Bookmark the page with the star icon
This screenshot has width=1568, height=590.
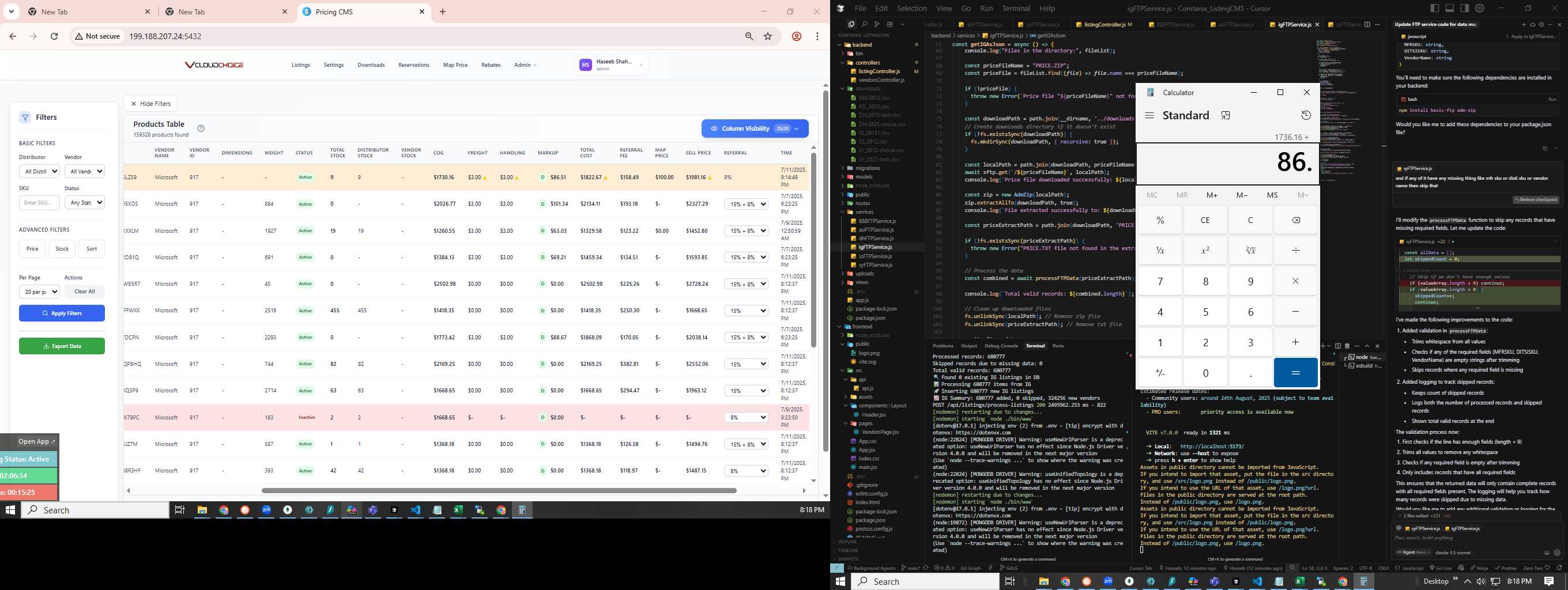[768, 36]
